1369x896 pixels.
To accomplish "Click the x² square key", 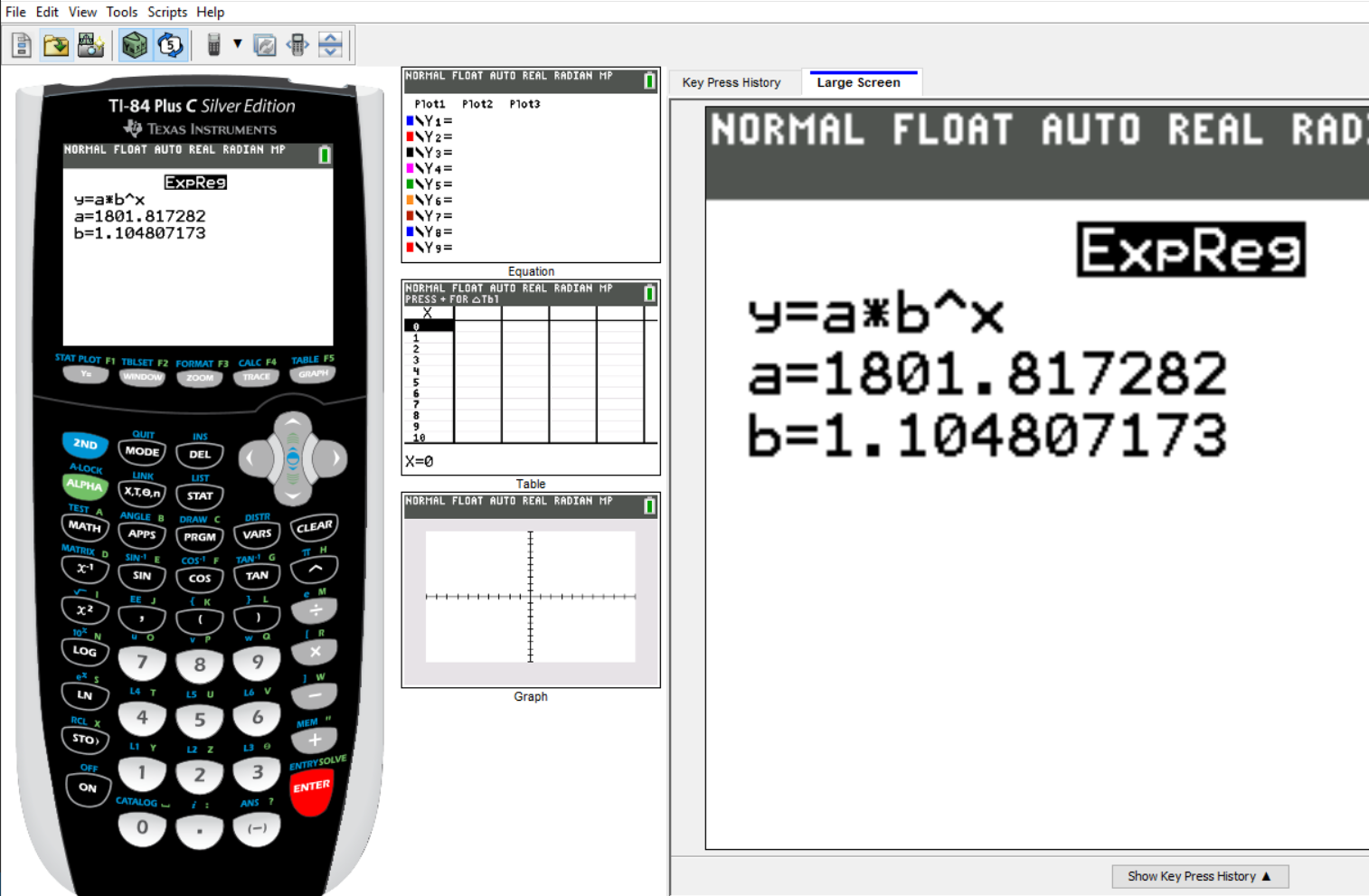I will (84, 610).
